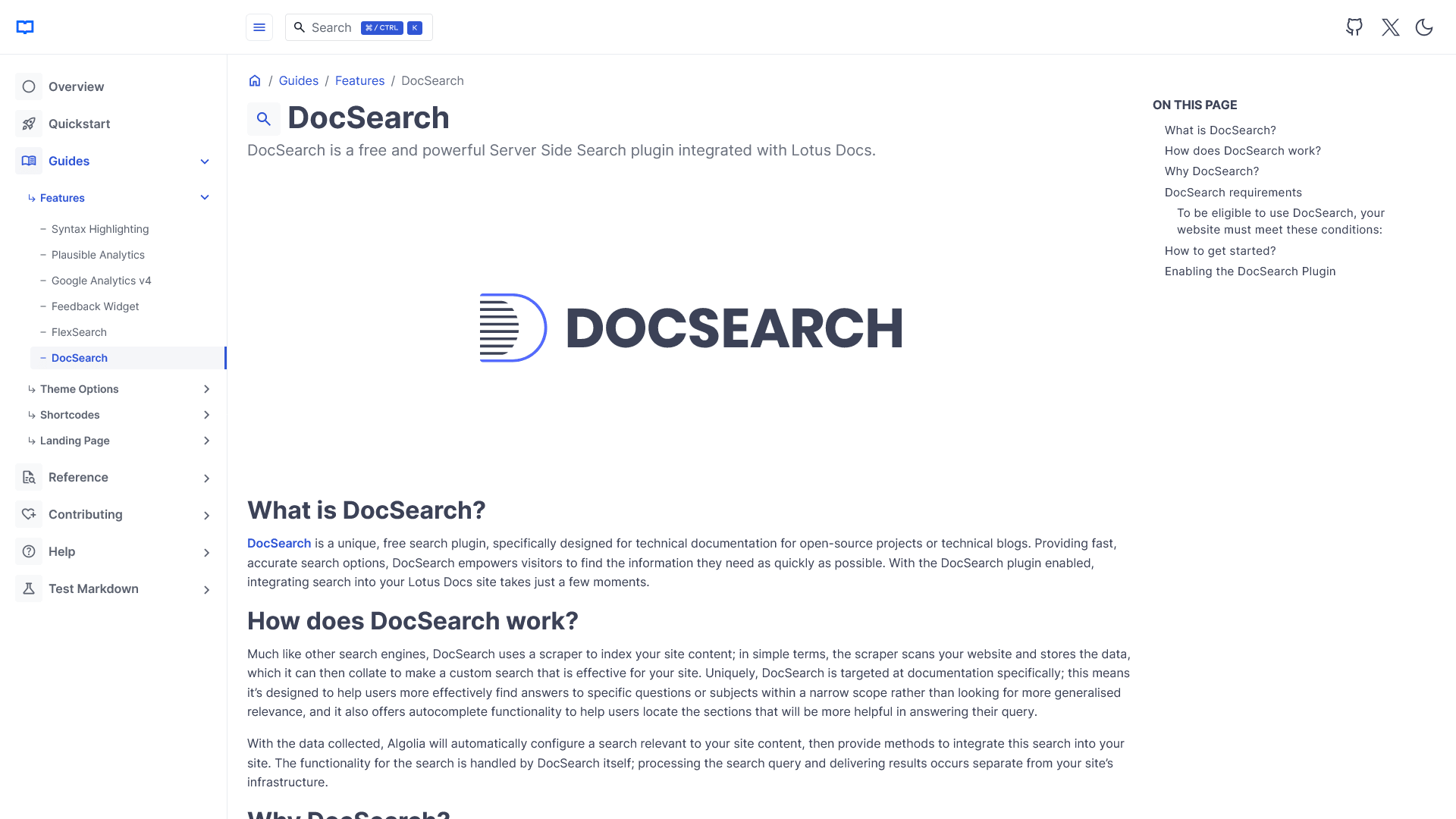
Task: Click the DocSearch hyperlink in body text
Action: pyautogui.click(x=278, y=542)
